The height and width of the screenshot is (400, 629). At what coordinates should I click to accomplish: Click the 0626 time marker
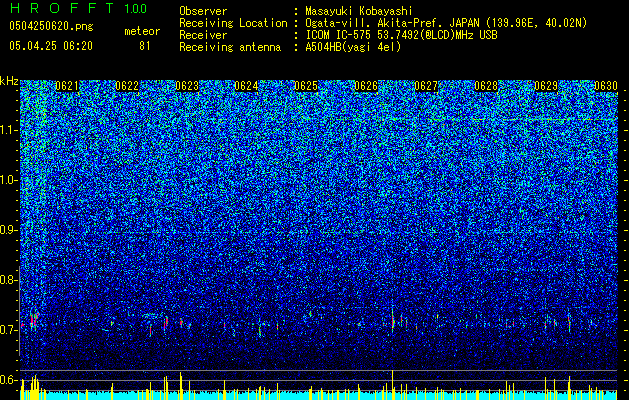click(x=366, y=86)
